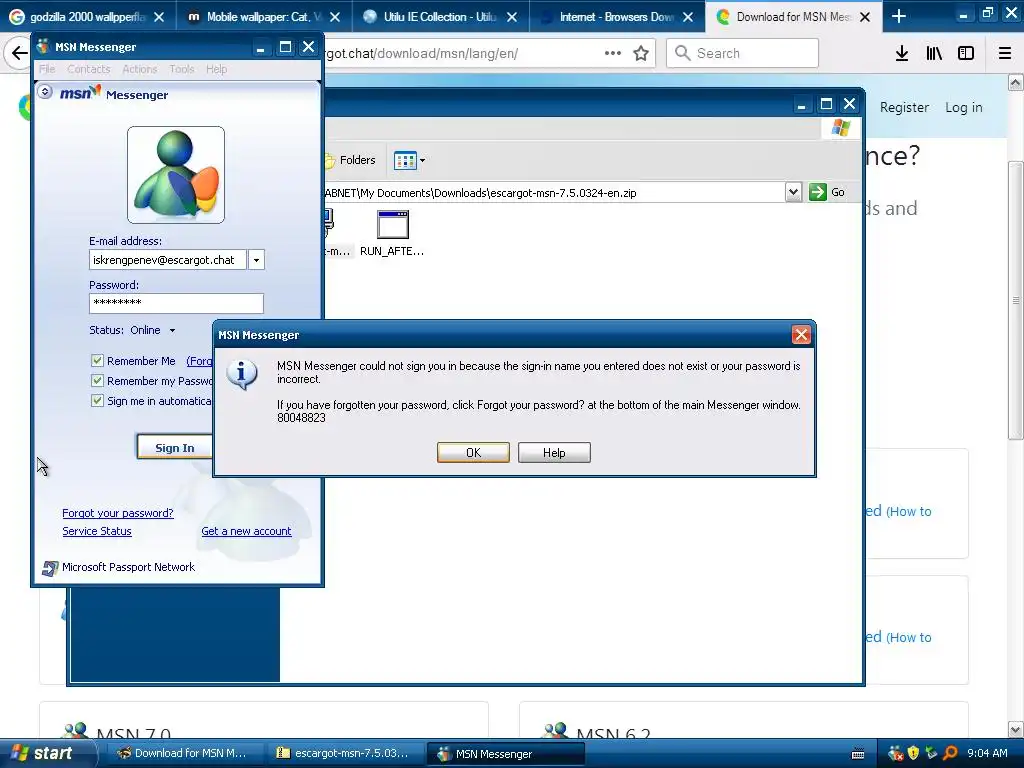Click the yellow security shield tray icon
Screen dimensions: 1024x768
tap(913, 753)
